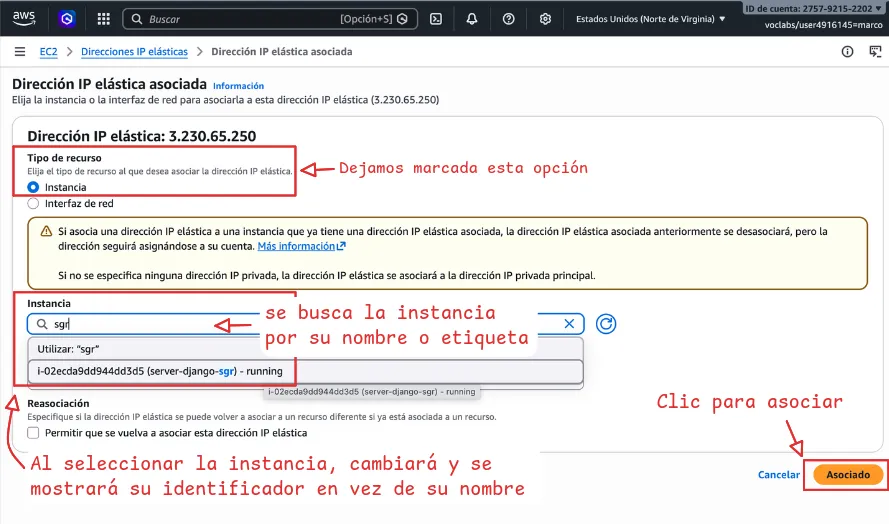Open the help question mark icon

509,19
